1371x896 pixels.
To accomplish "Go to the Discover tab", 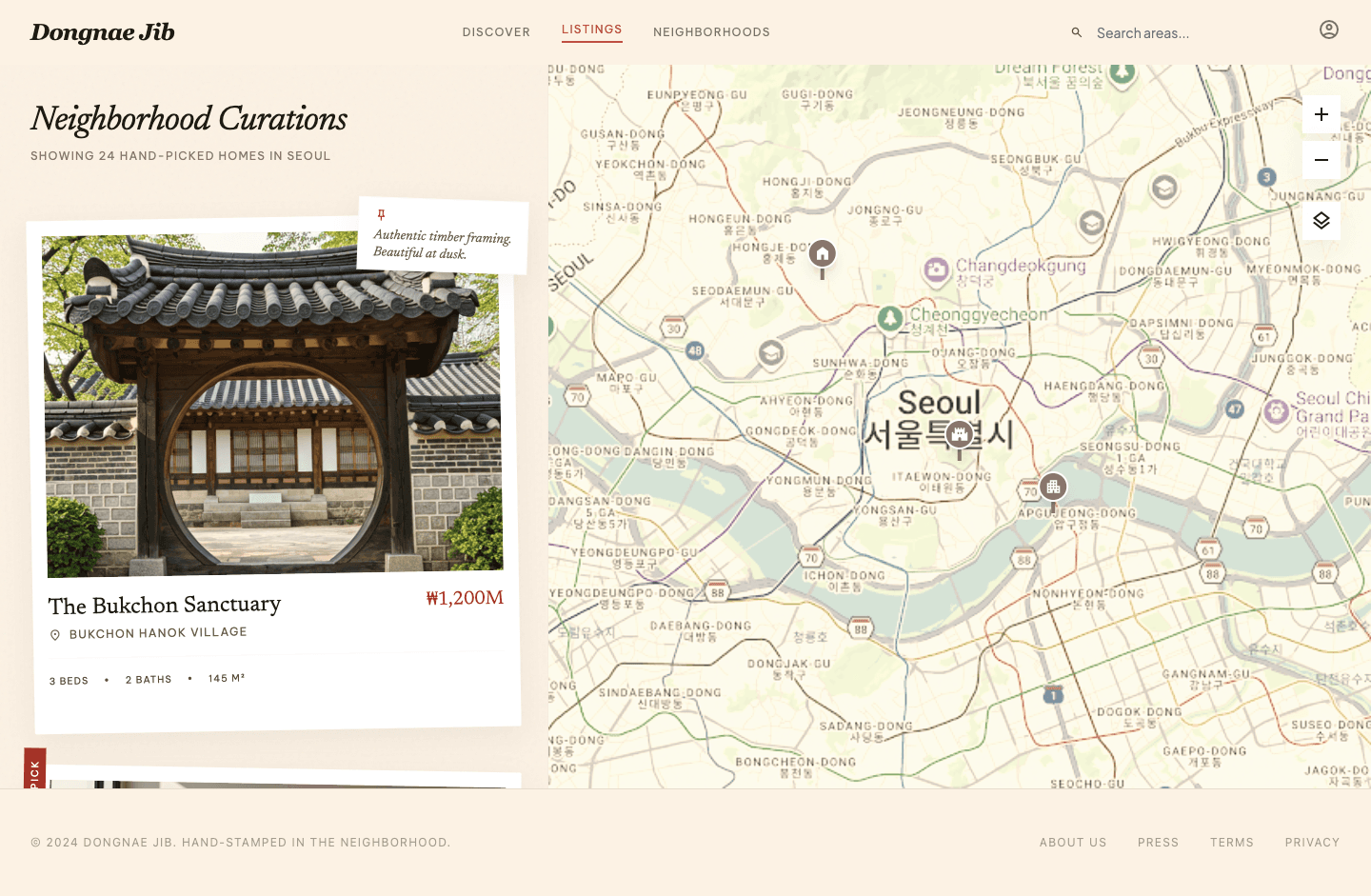I will (x=496, y=32).
